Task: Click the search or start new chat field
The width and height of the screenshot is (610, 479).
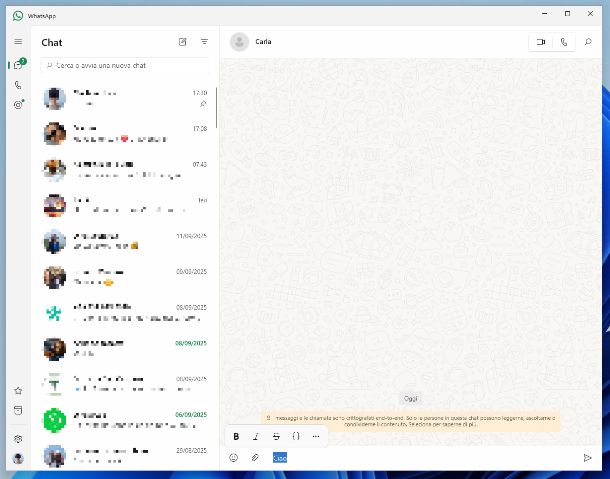Action: coord(125,65)
